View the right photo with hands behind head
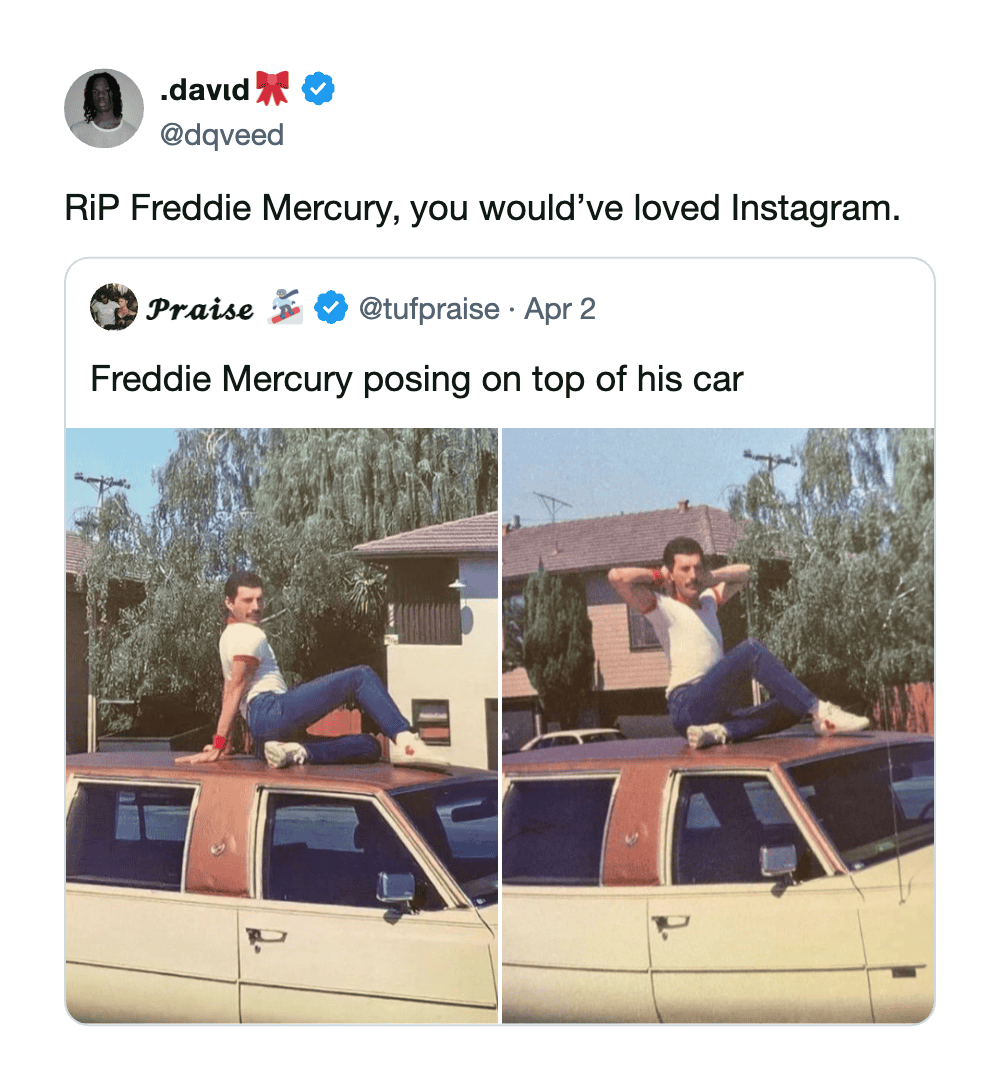Screen dimensions: 1000x1092 (718, 726)
